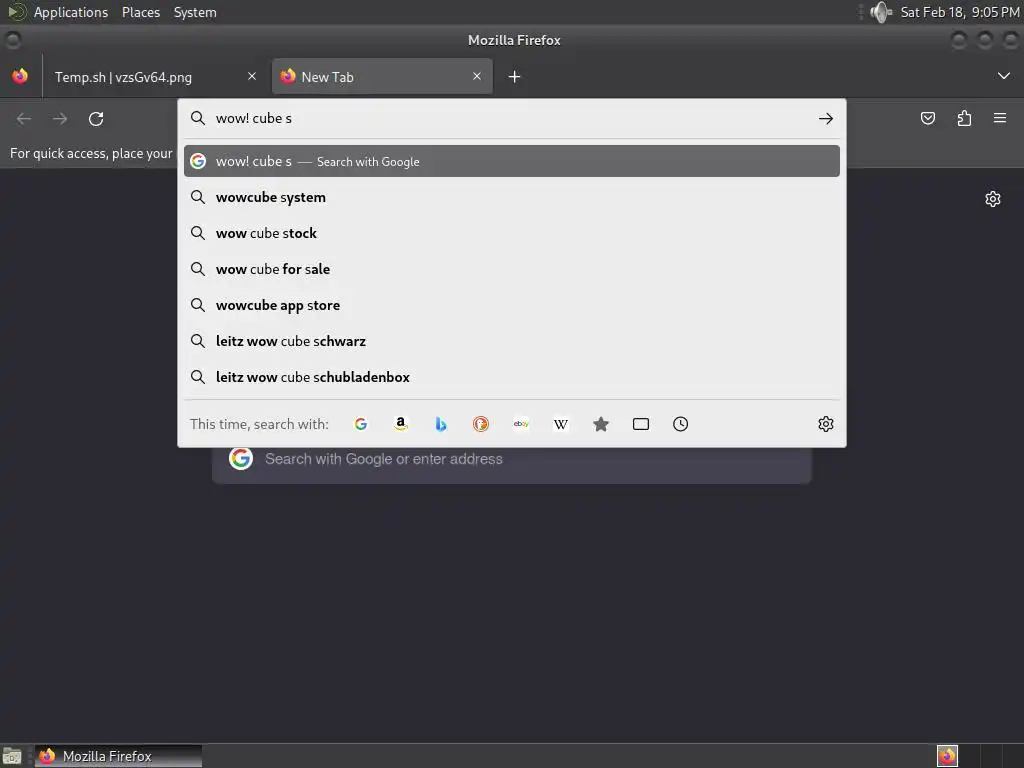
Task: Open search settings gear in dropdown
Action: click(825, 424)
